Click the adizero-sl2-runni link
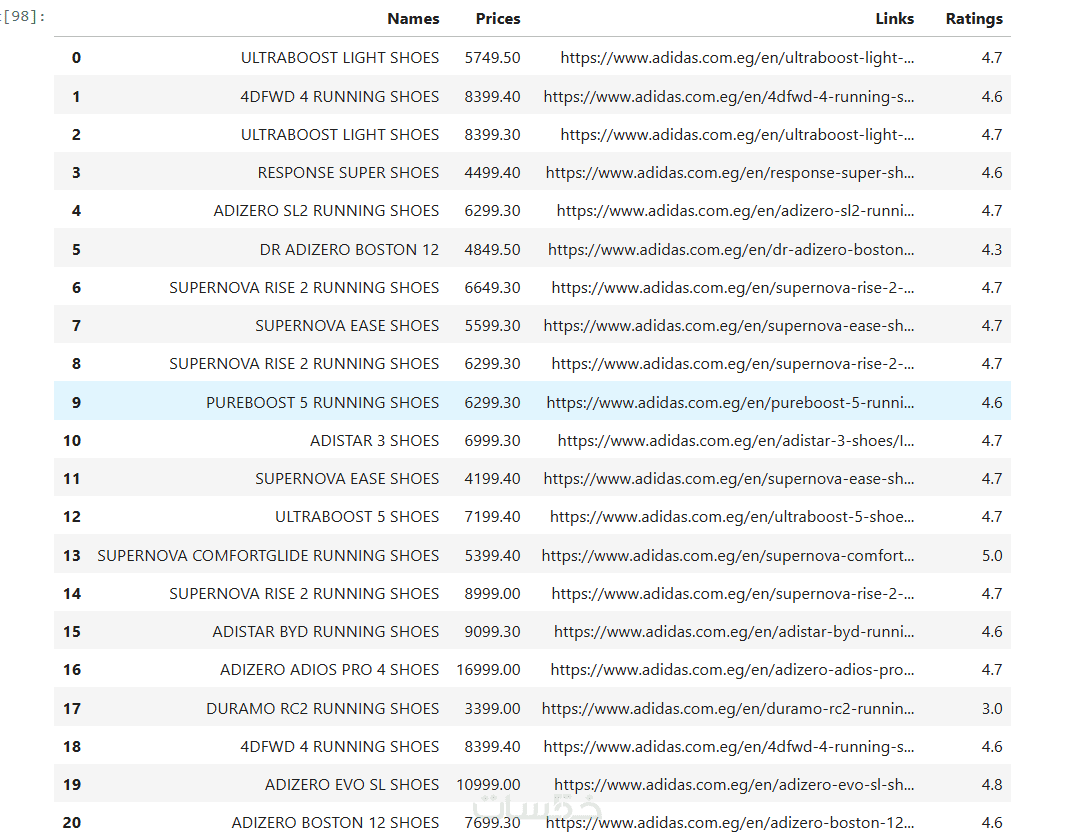This screenshot has width=1075, height=837. (x=735, y=210)
